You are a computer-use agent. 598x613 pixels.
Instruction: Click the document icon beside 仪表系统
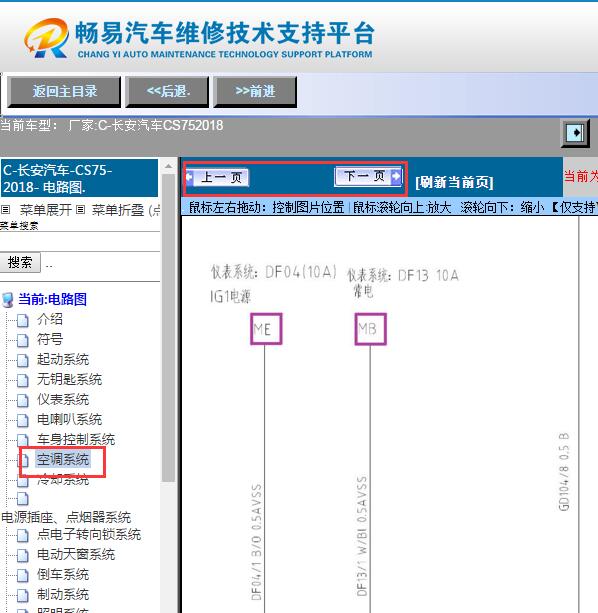coord(23,400)
